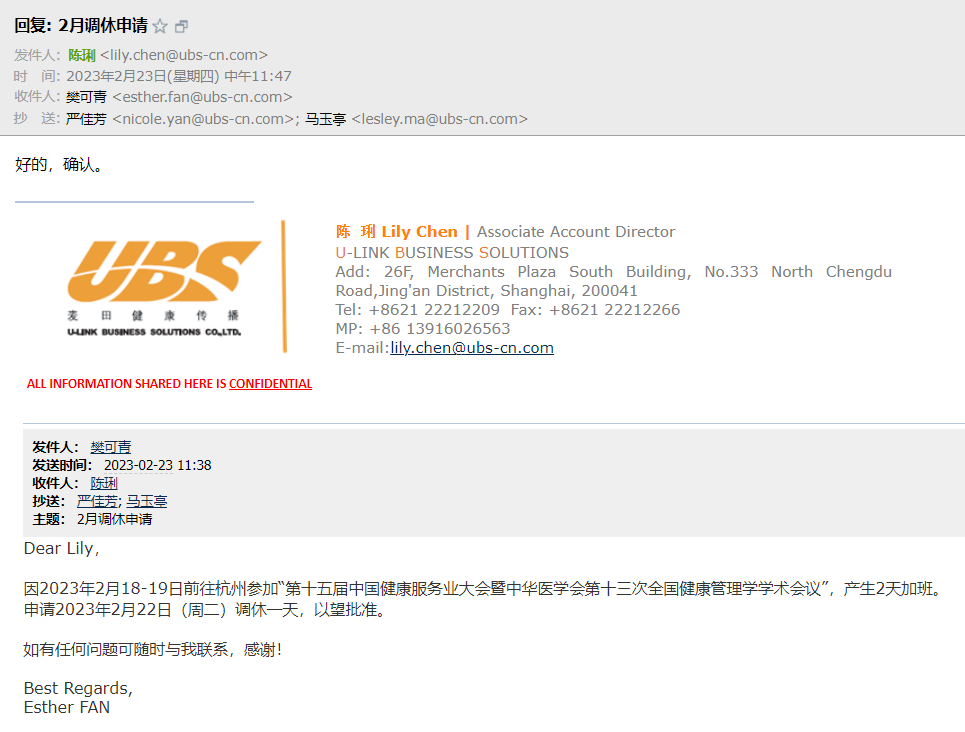965x732 pixels.
Task: Click the quoted send time 2023-02-23 11:38
Action: point(158,465)
